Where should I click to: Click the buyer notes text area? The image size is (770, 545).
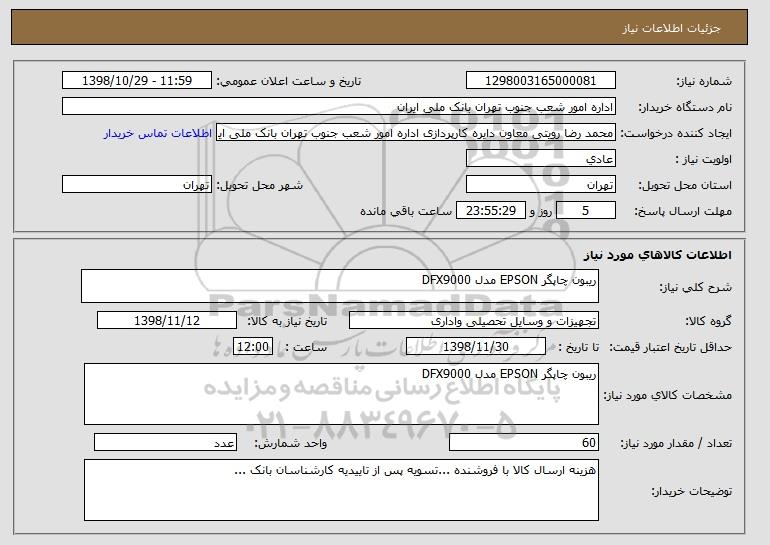[341, 490]
